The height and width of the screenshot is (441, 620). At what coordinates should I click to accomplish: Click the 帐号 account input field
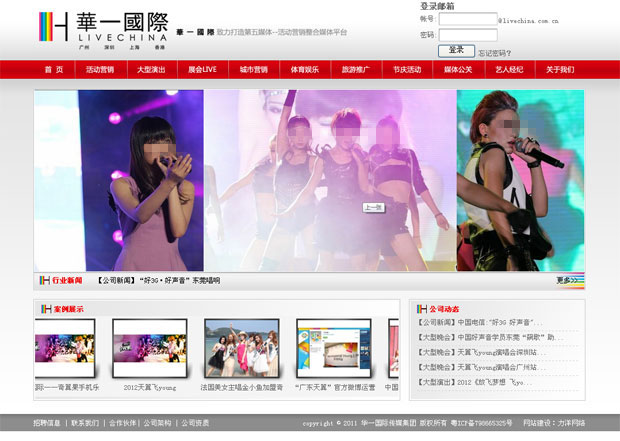click(467, 19)
